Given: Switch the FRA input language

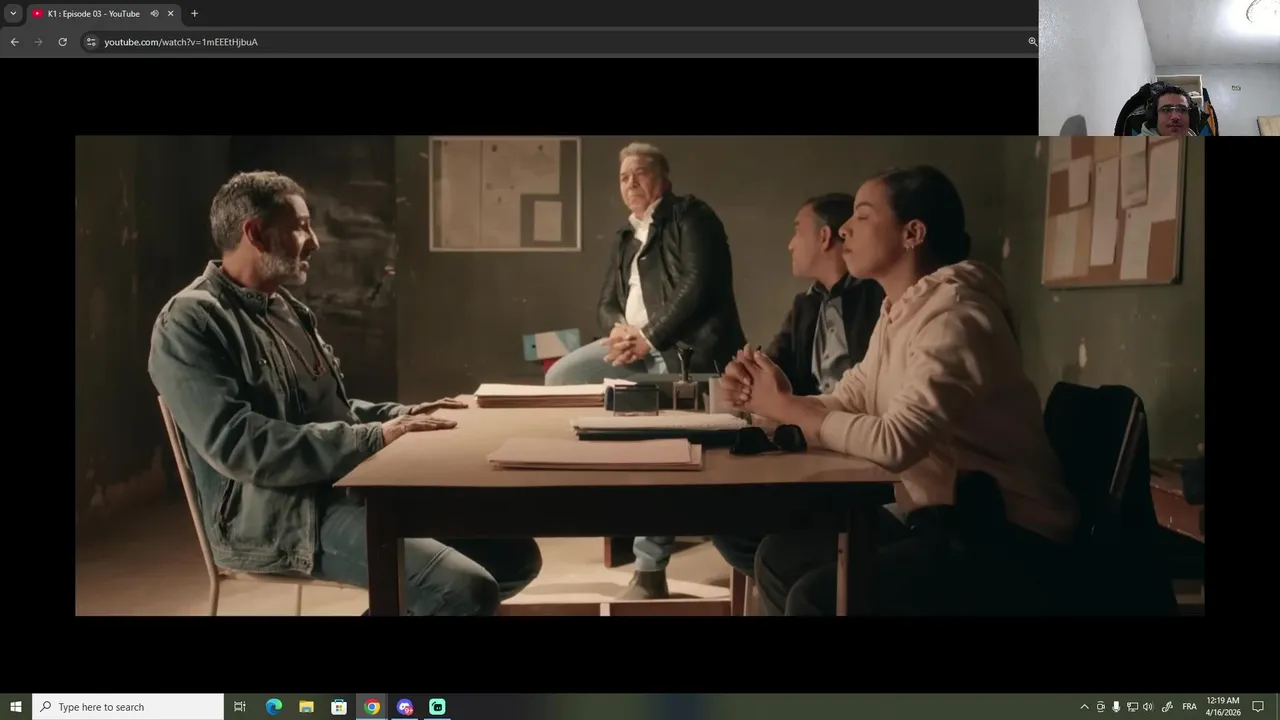Looking at the screenshot, I should [x=1190, y=707].
